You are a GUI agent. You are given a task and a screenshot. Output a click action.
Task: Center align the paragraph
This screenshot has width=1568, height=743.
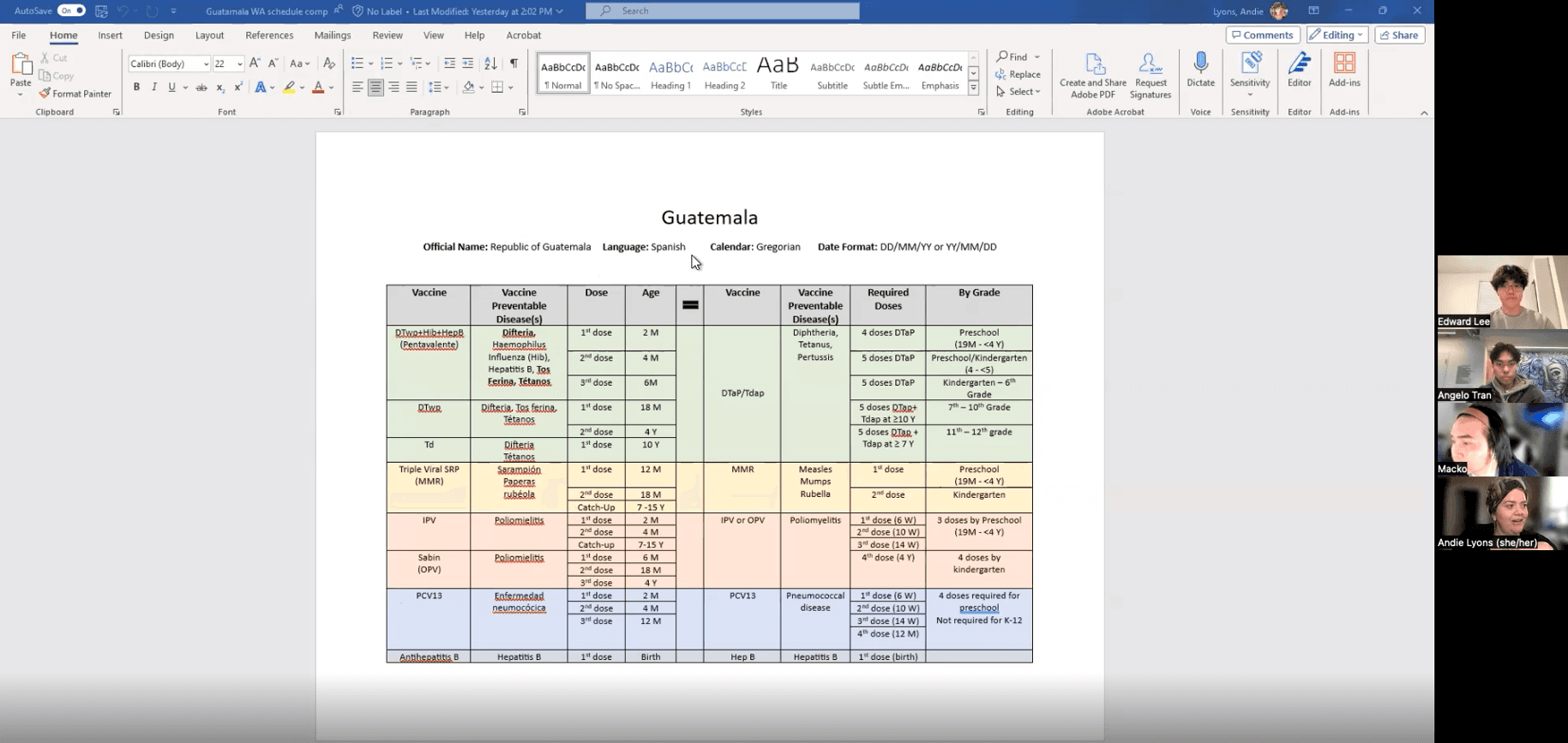point(375,87)
